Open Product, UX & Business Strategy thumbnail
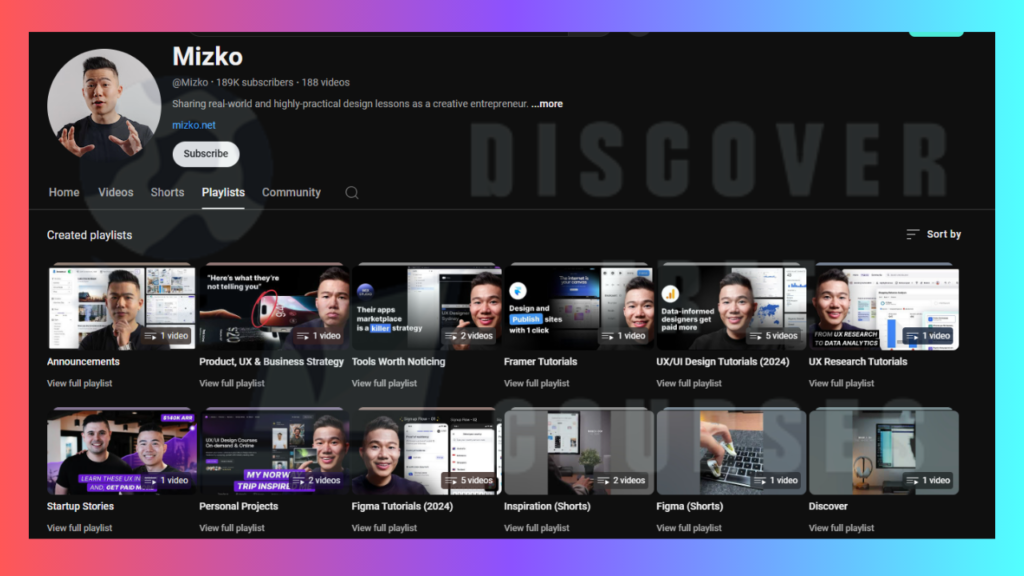Image resolution: width=1024 pixels, height=576 pixels. [x=274, y=307]
